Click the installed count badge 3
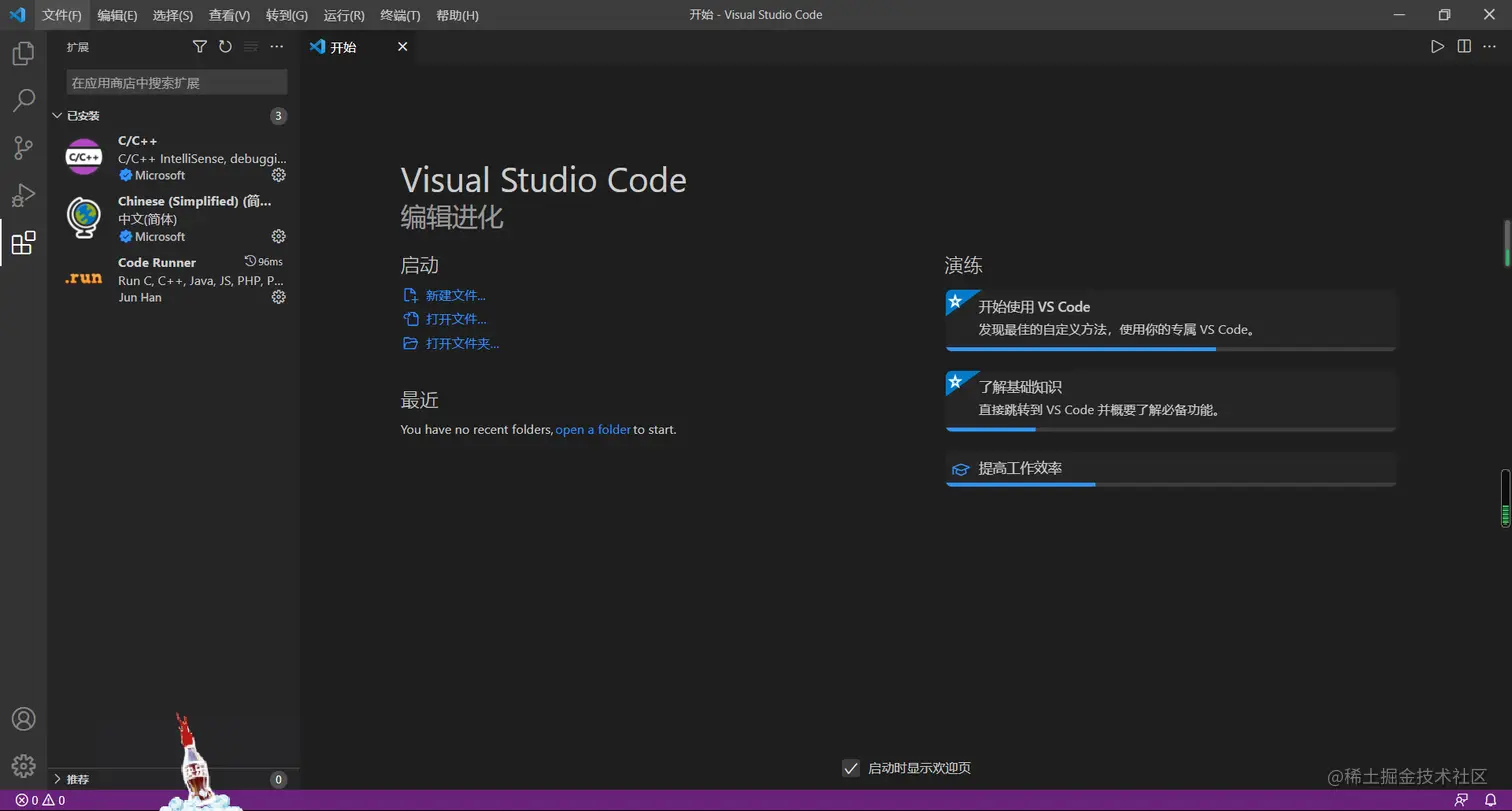 click(x=279, y=116)
